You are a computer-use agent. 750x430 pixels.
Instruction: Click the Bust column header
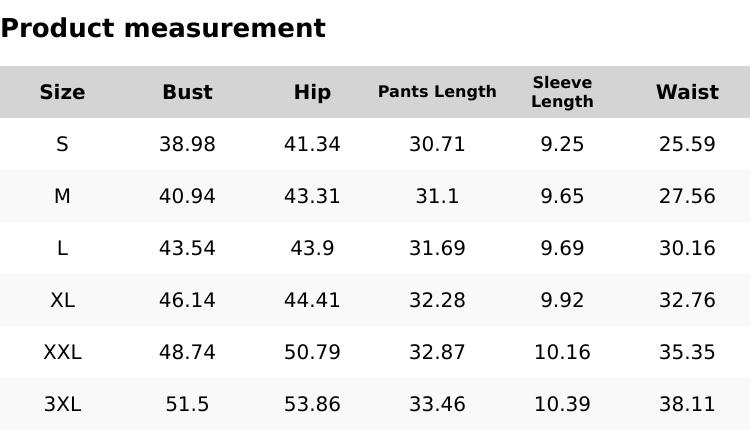(x=187, y=92)
